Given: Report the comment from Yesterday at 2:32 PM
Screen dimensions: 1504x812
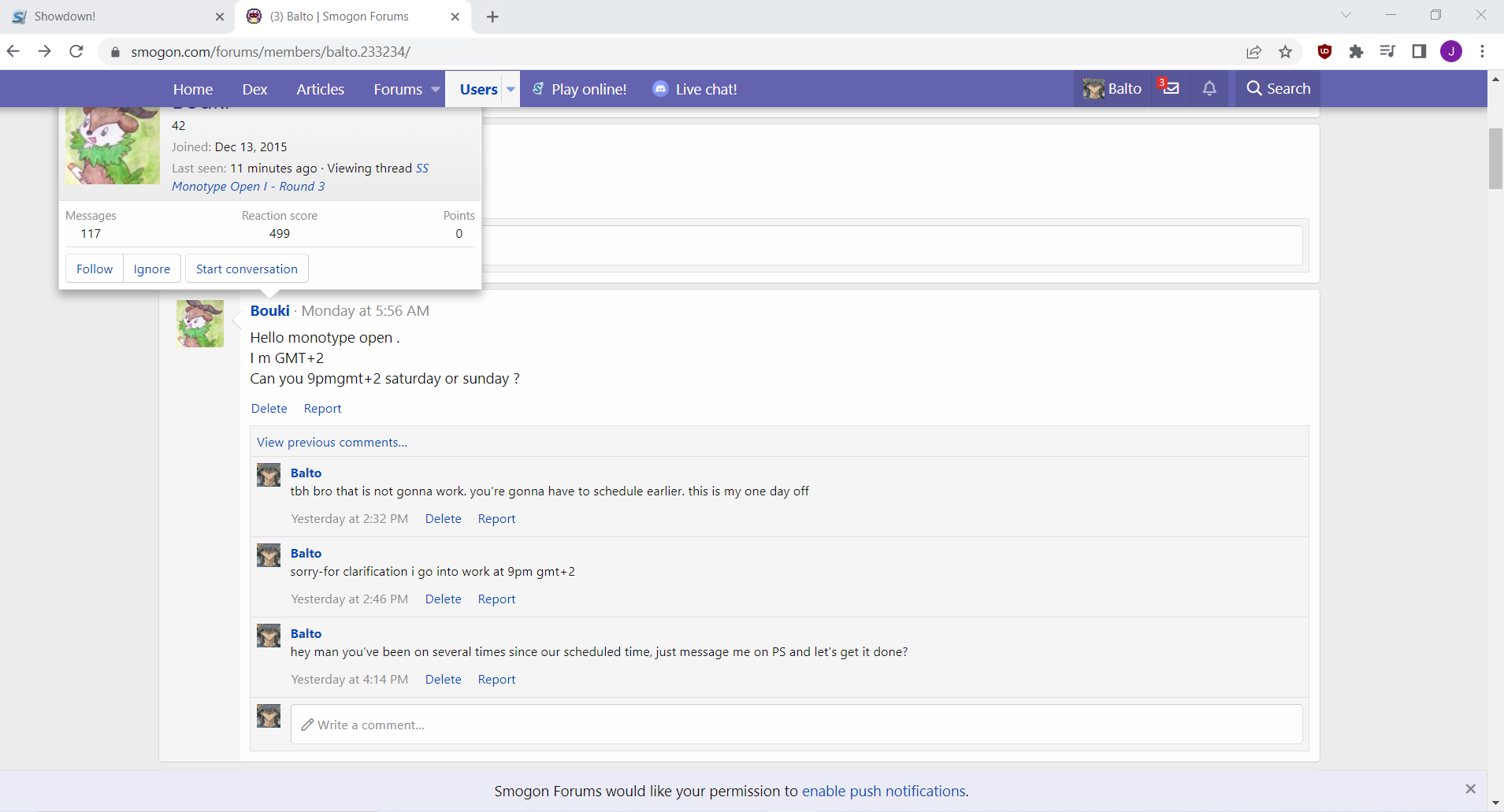Looking at the screenshot, I should [x=497, y=519].
